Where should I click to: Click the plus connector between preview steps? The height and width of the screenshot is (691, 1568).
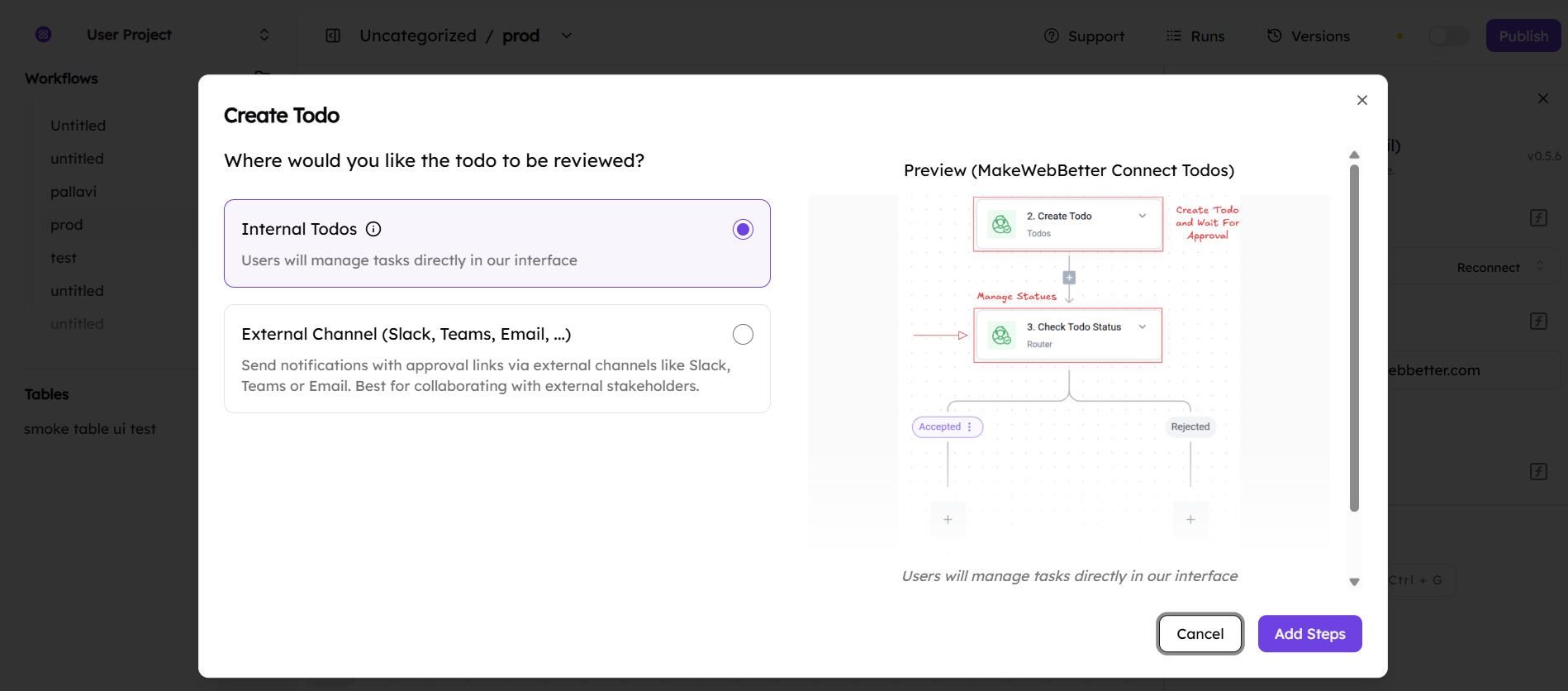click(x=1069, y=278)
